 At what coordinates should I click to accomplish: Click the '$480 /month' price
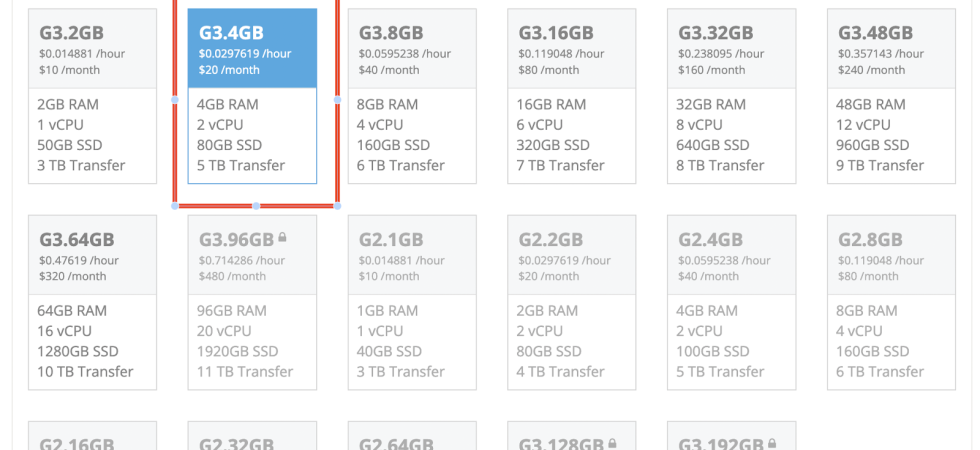click(232, 276)
